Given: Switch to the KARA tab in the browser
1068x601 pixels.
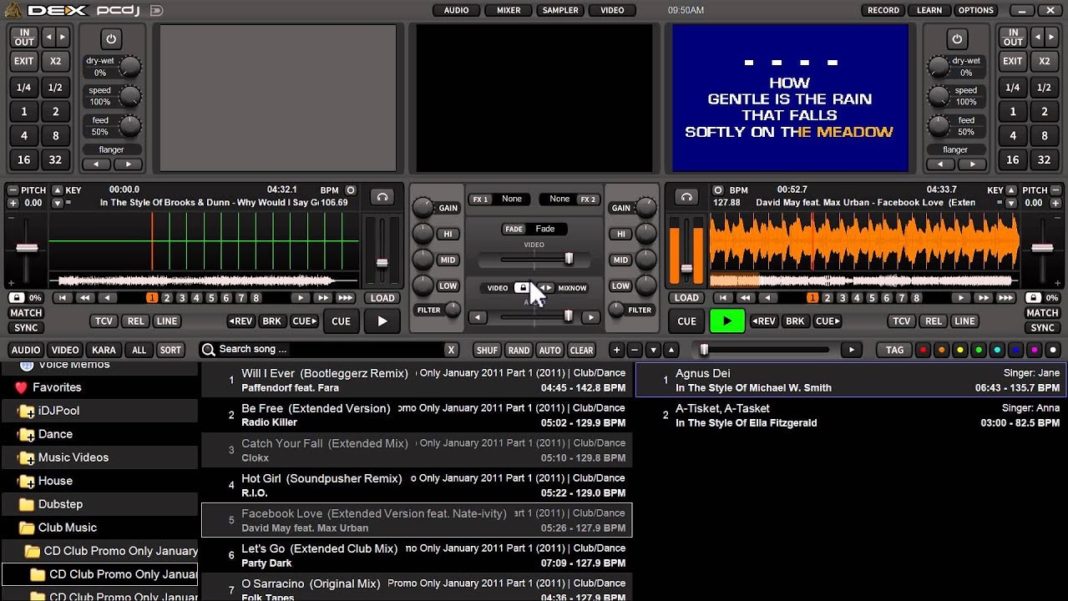Looking at the screenshot, I should (102, 350).
